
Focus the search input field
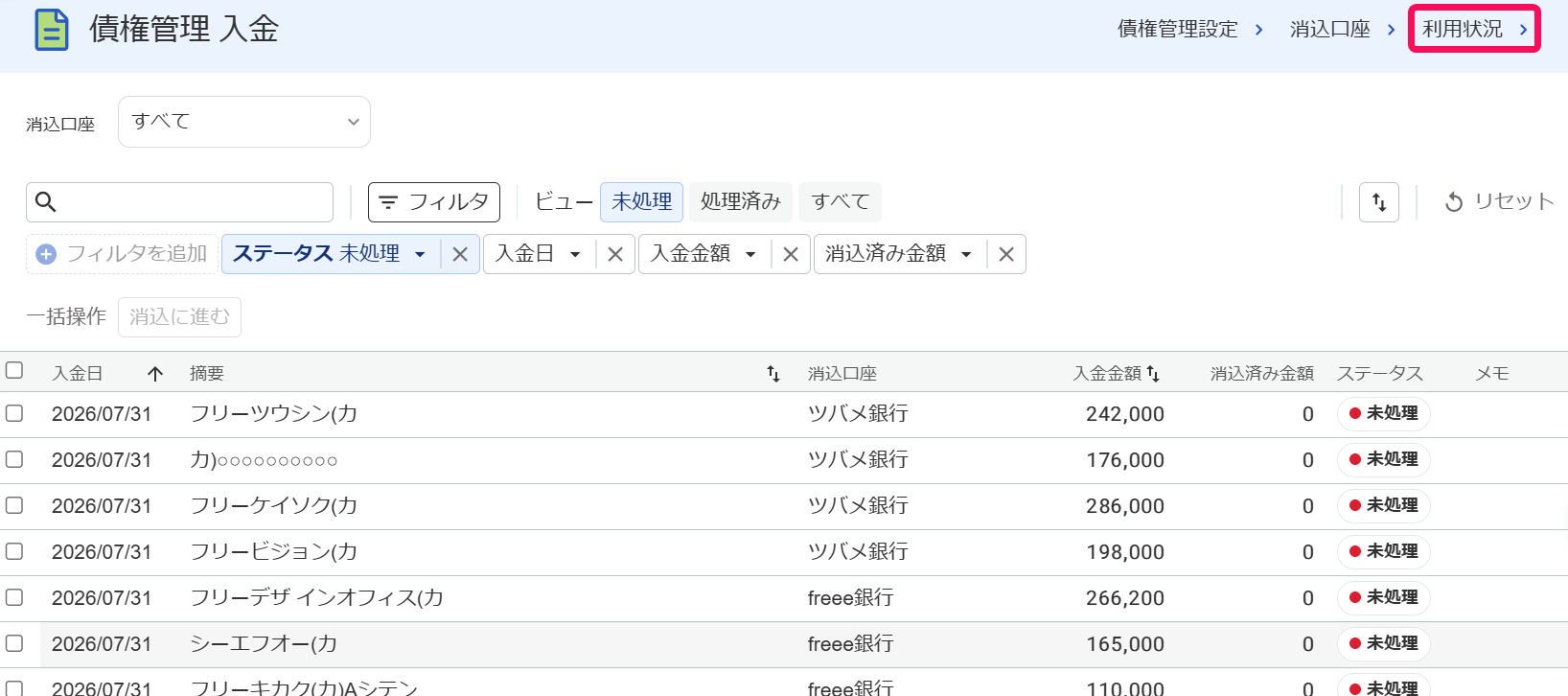(180, 202)
